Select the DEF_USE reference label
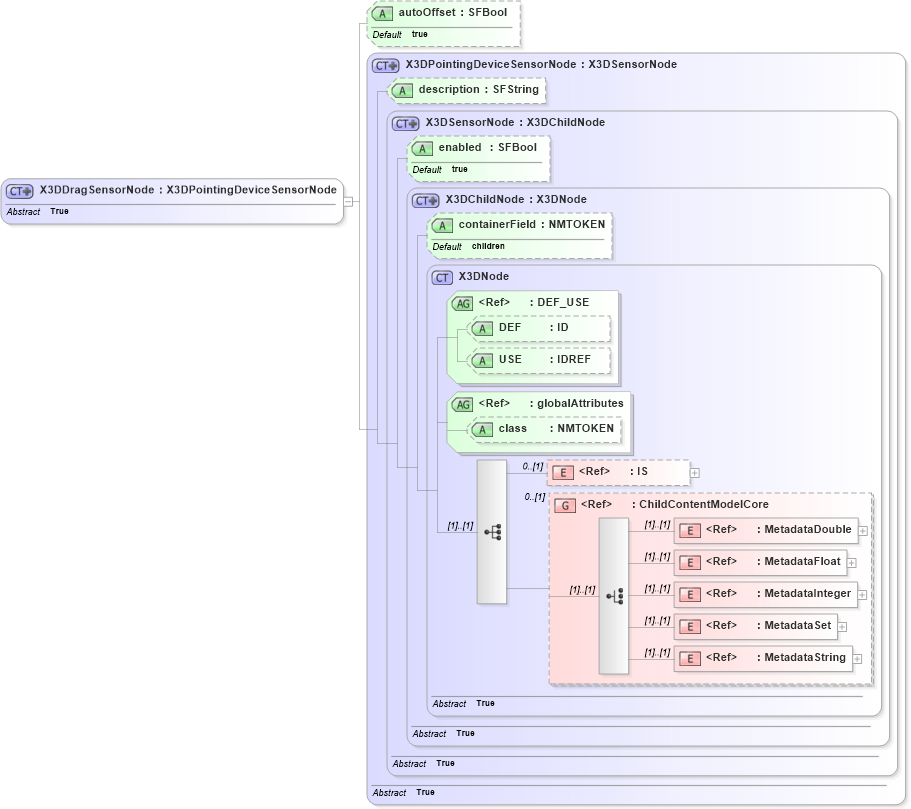This screenshot has width=911, height=809. click(533, 302)
